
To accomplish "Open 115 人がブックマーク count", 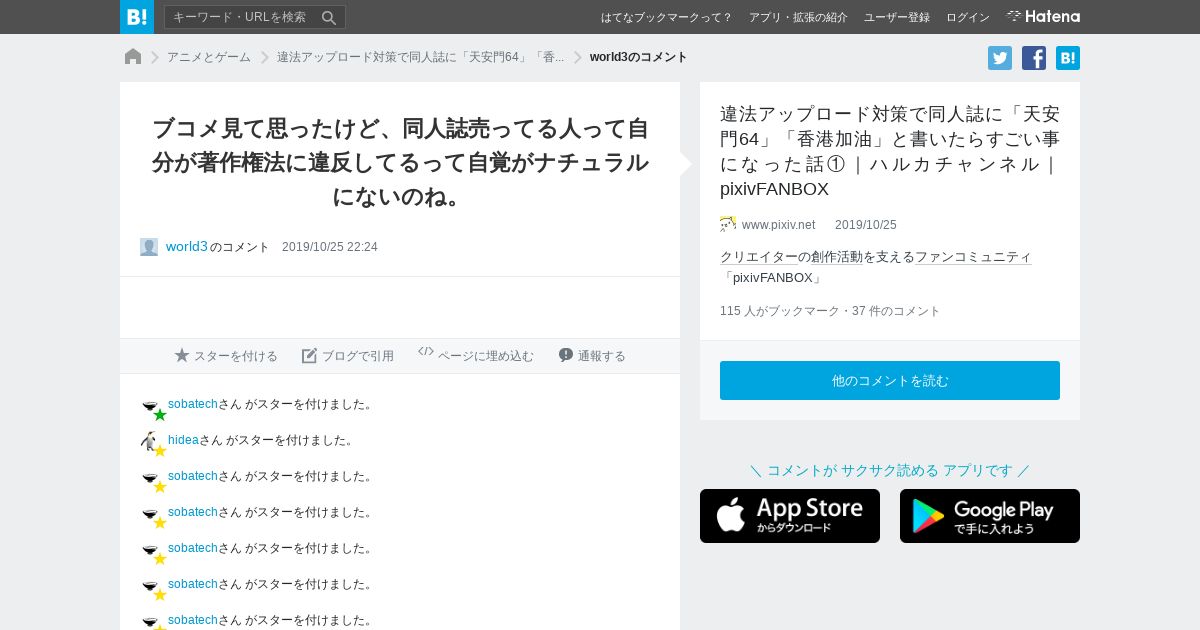I will 780,311.
